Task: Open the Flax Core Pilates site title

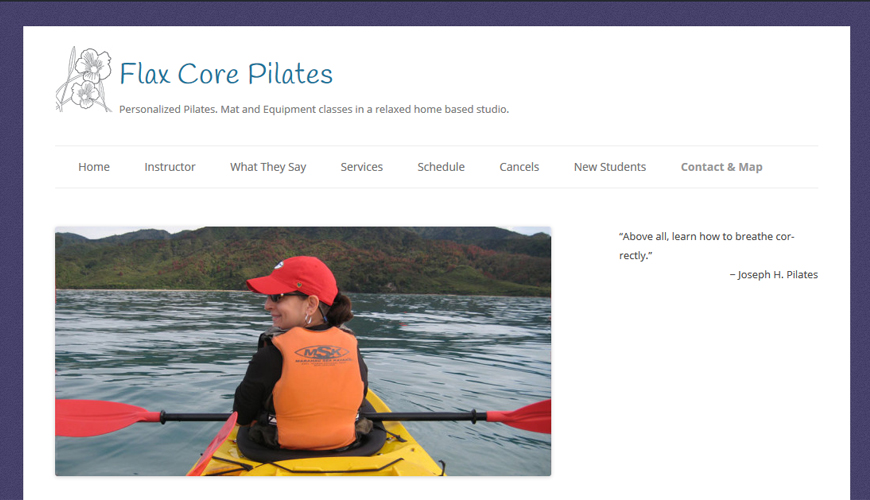Action: click(226, 74)
